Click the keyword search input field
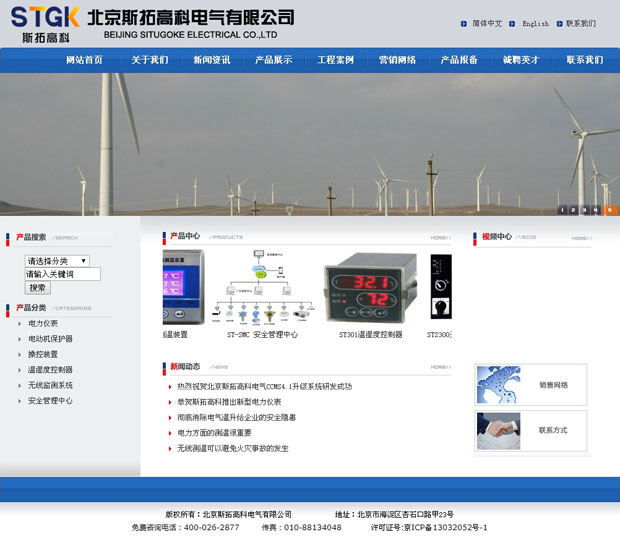 tap(62, 274)
